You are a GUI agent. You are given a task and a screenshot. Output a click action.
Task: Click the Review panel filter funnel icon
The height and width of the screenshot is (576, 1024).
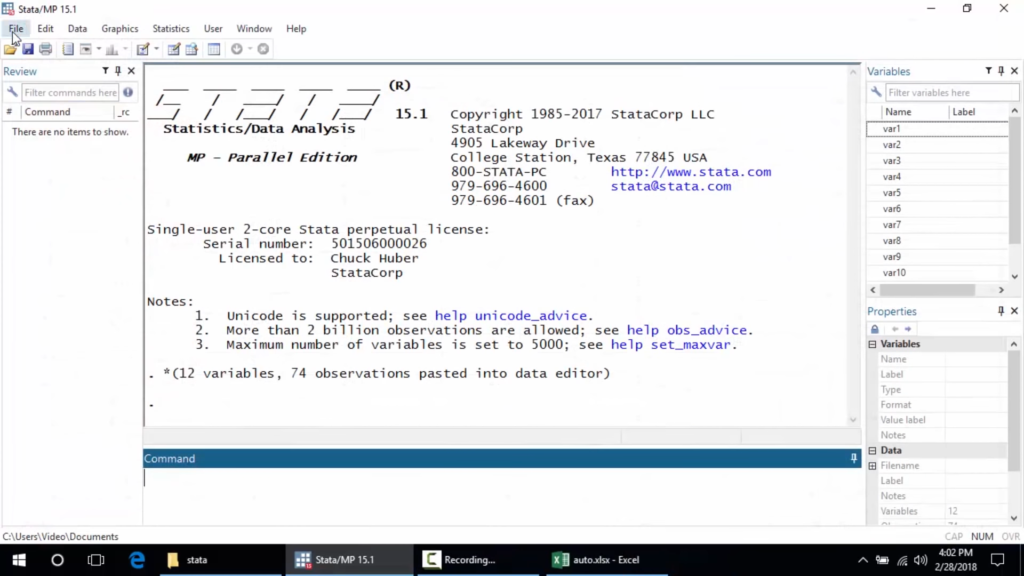tap(105, 71)
